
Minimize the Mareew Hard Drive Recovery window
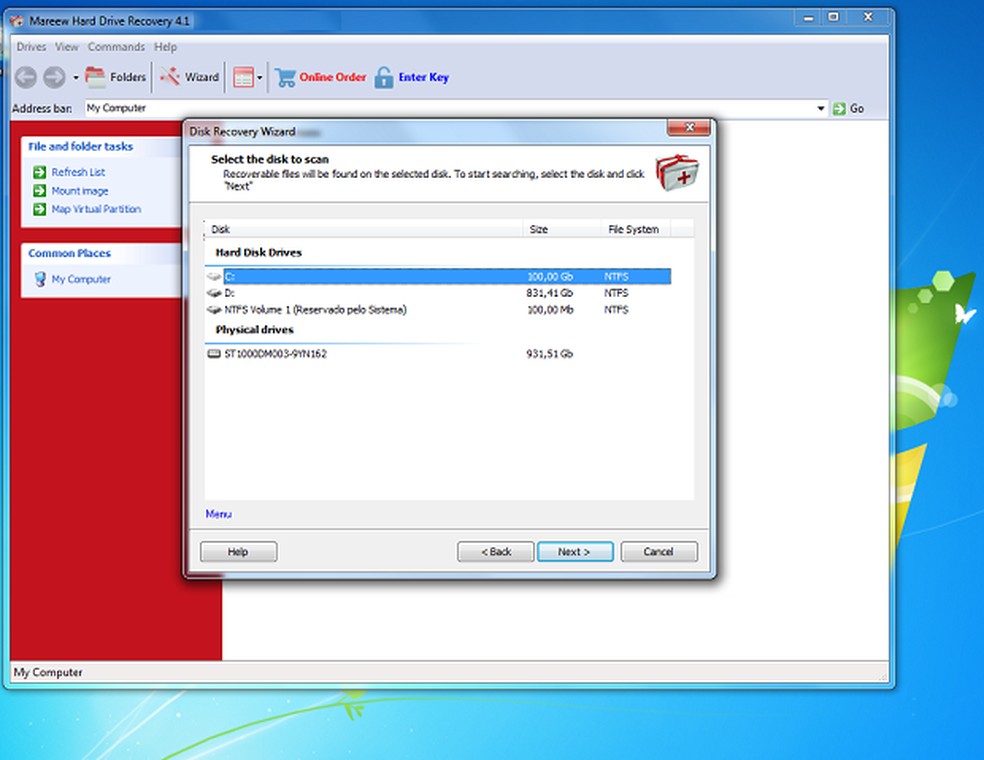(x=809, y=18)
